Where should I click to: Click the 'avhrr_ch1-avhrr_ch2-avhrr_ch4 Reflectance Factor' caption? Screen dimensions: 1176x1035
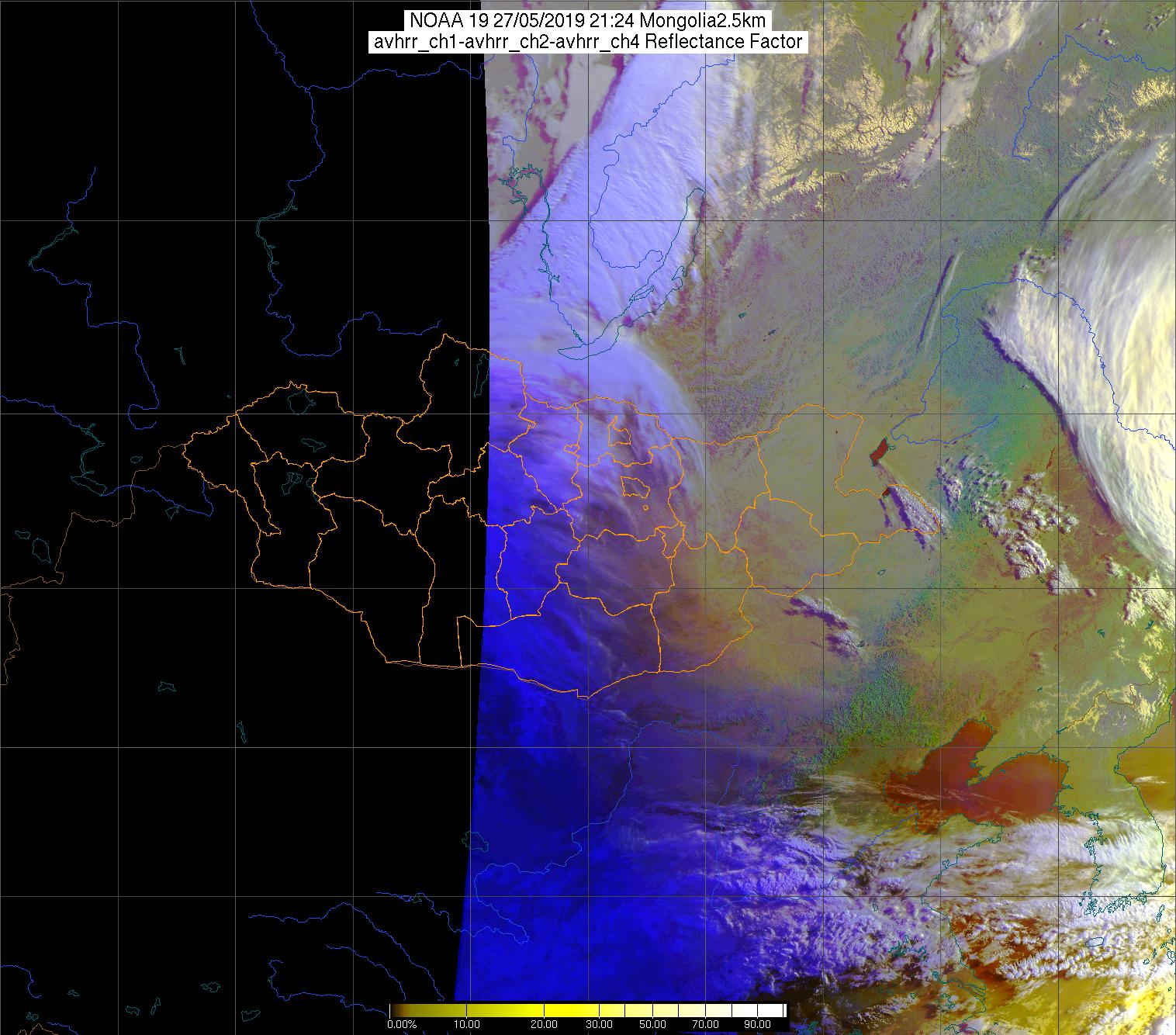point(587,42)
